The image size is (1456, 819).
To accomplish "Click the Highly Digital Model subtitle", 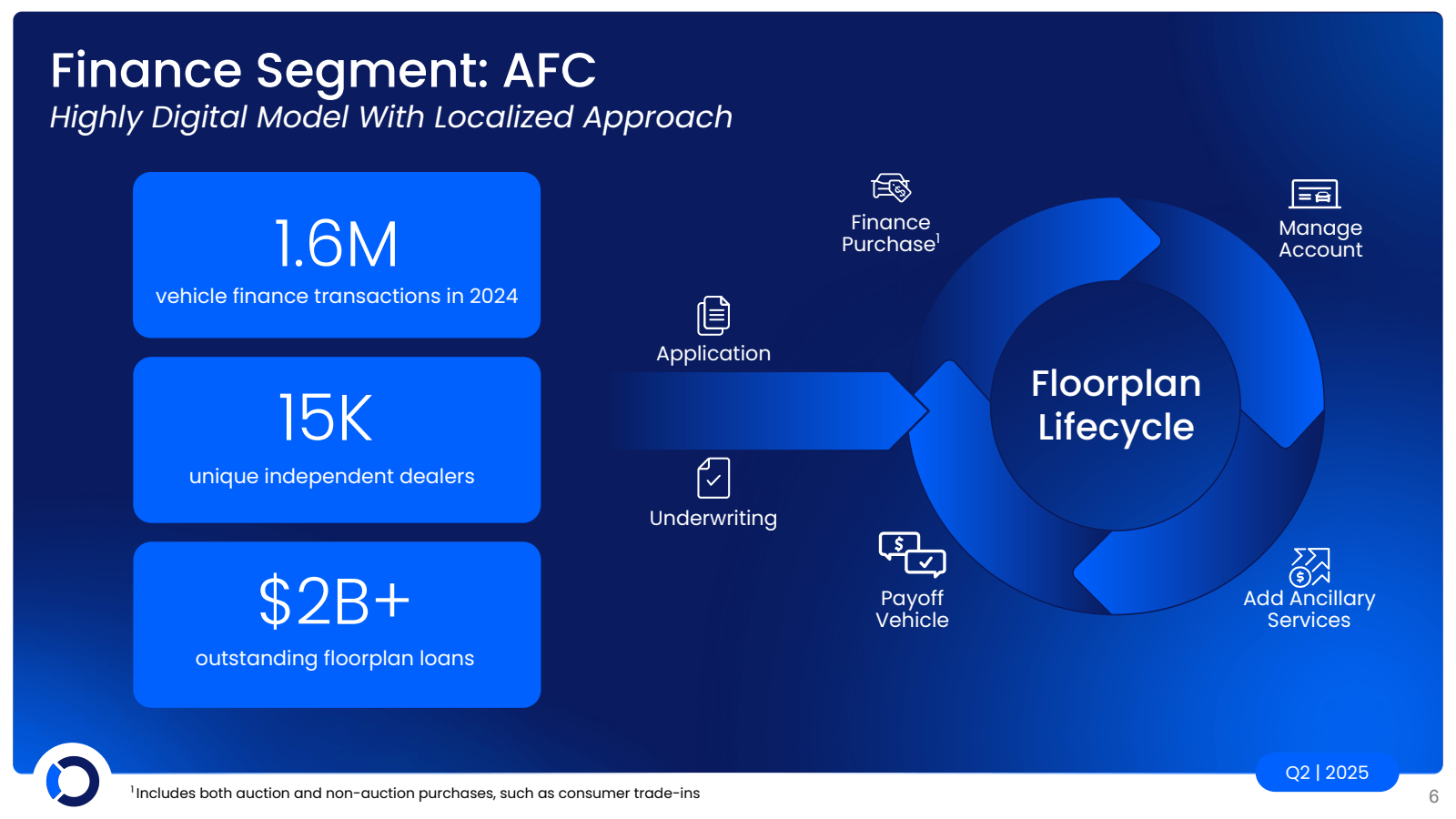I will (391, 117).
